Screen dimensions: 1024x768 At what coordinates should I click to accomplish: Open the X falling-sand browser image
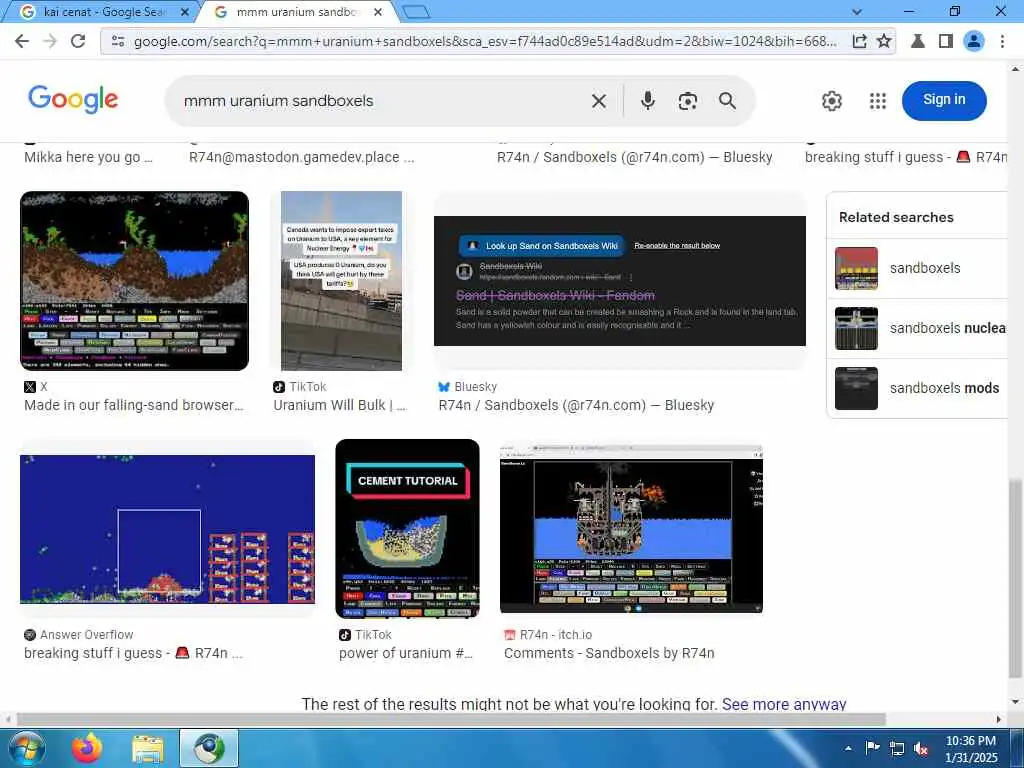pos(135,281)
